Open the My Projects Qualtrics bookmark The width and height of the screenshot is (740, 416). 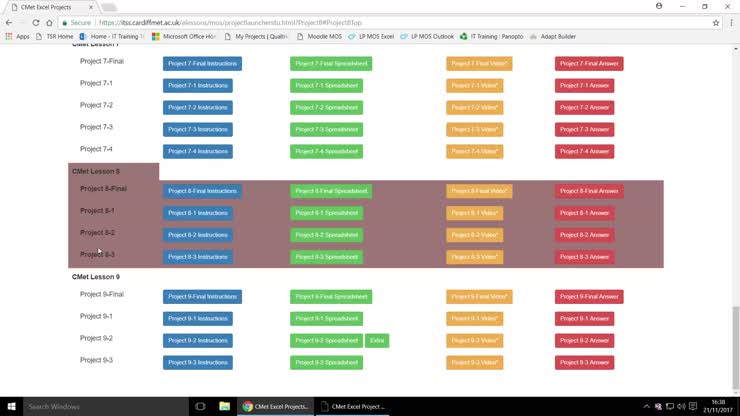tap(256, 36)
